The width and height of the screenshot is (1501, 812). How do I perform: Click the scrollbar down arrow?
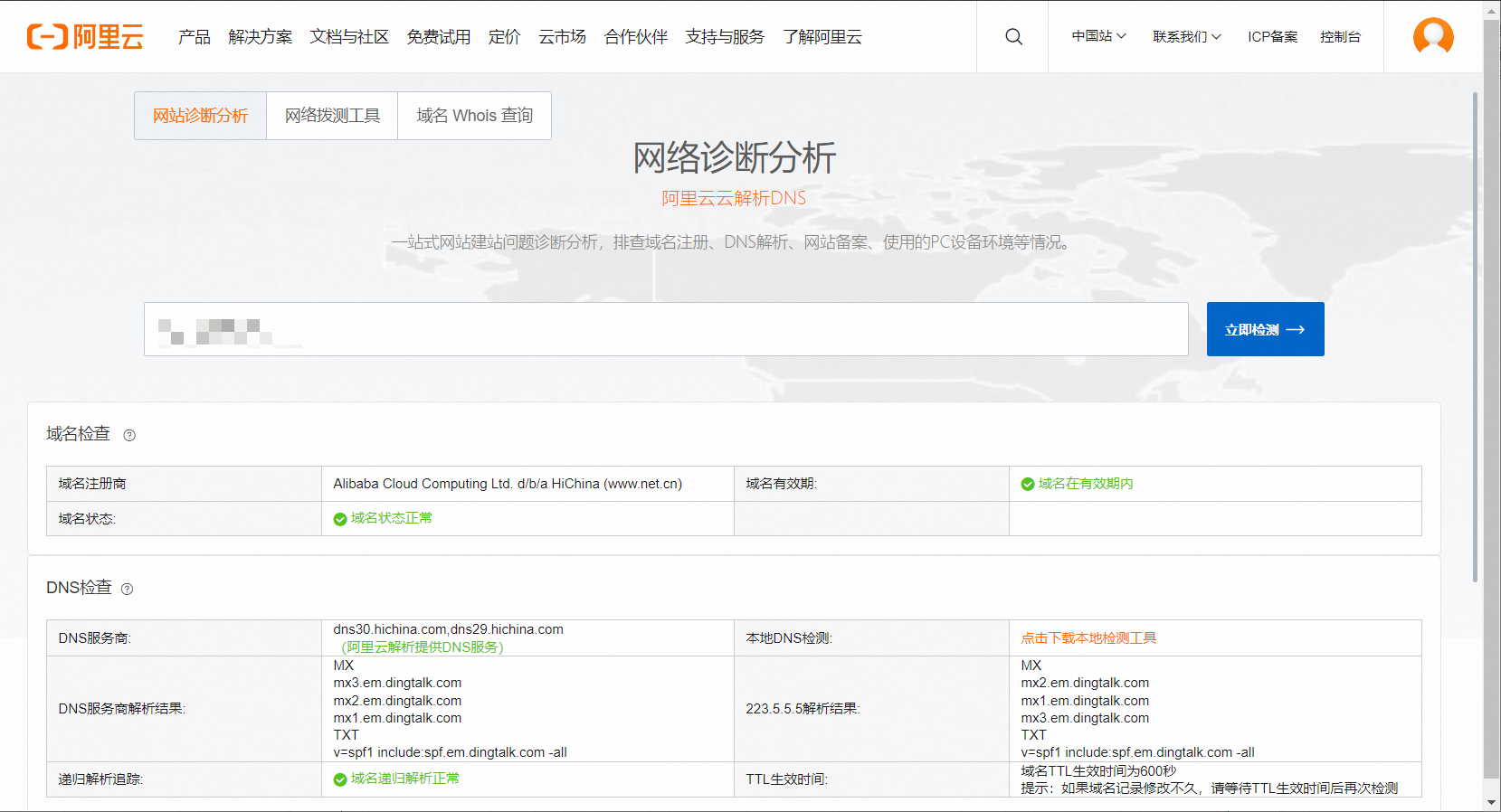1492,802
